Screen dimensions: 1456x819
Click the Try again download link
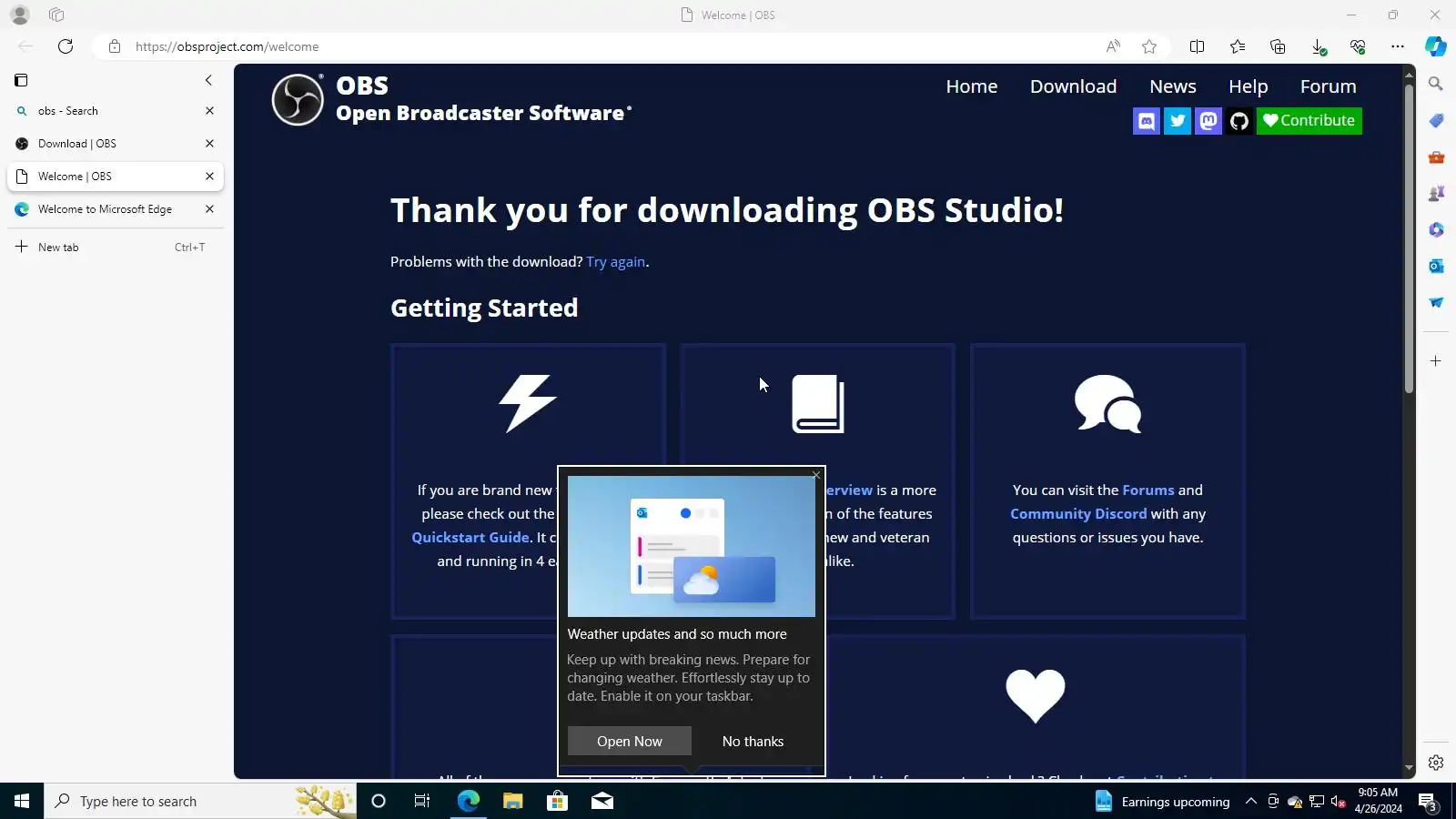pyautogui.click(x=616, y=262)
